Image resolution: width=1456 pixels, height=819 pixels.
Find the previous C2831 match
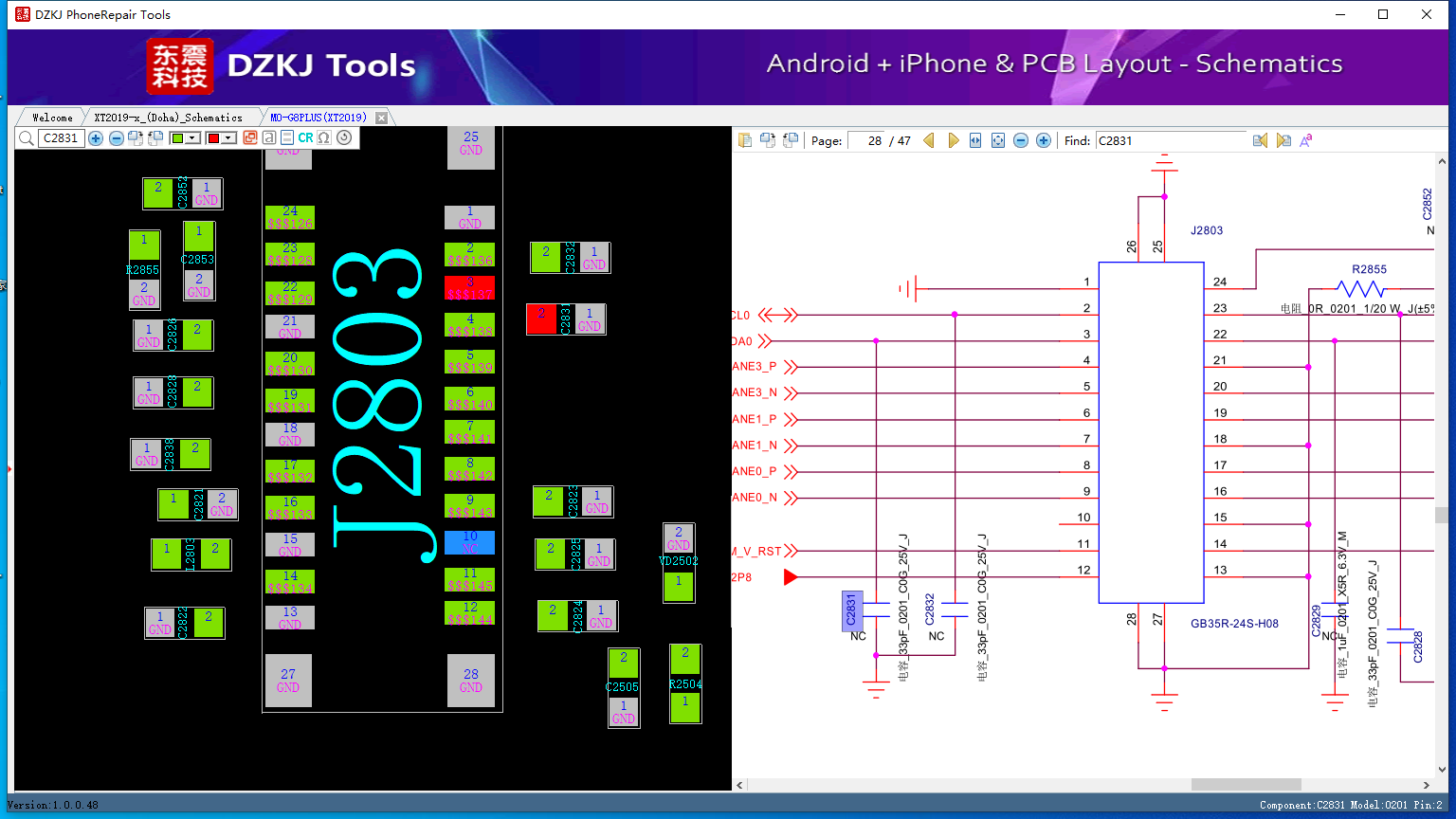pyautogui.click(x=1260, y=140)
